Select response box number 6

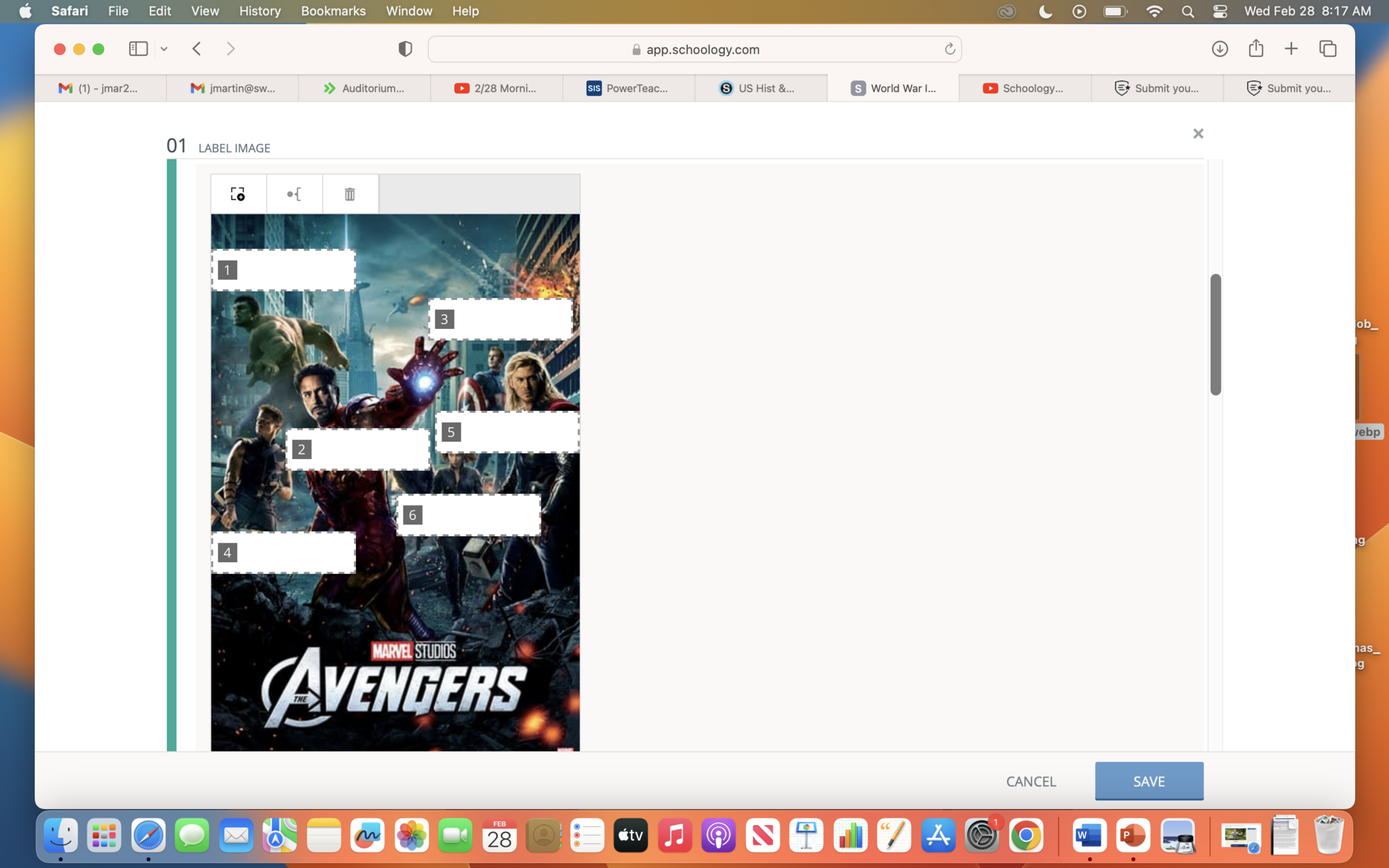click(x=469, y=515)
